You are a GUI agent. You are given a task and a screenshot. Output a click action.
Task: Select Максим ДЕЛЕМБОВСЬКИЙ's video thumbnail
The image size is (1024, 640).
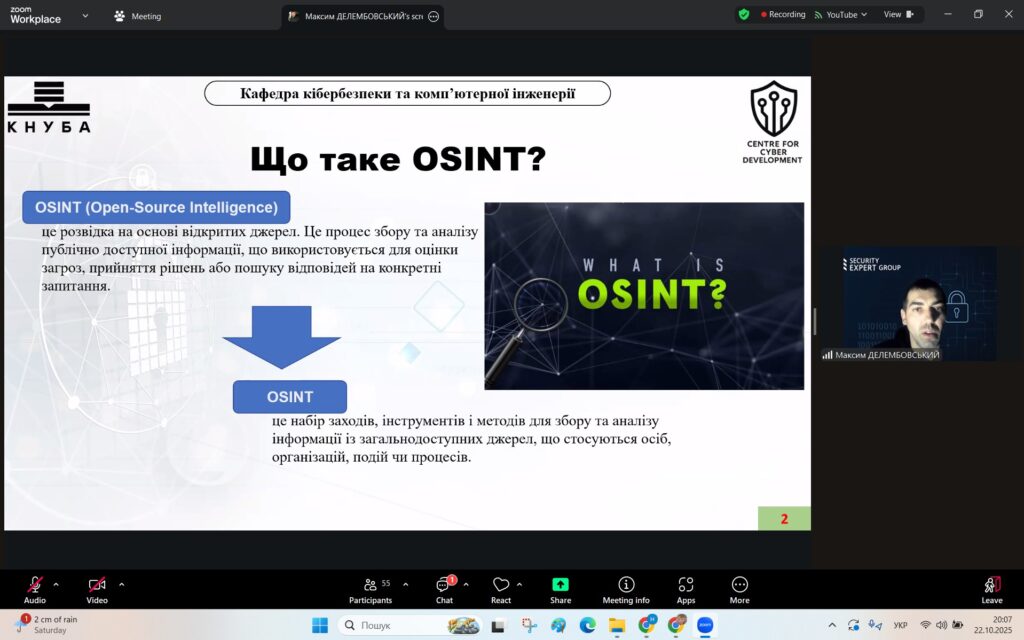pyautogui.click(x=909, y=304)
